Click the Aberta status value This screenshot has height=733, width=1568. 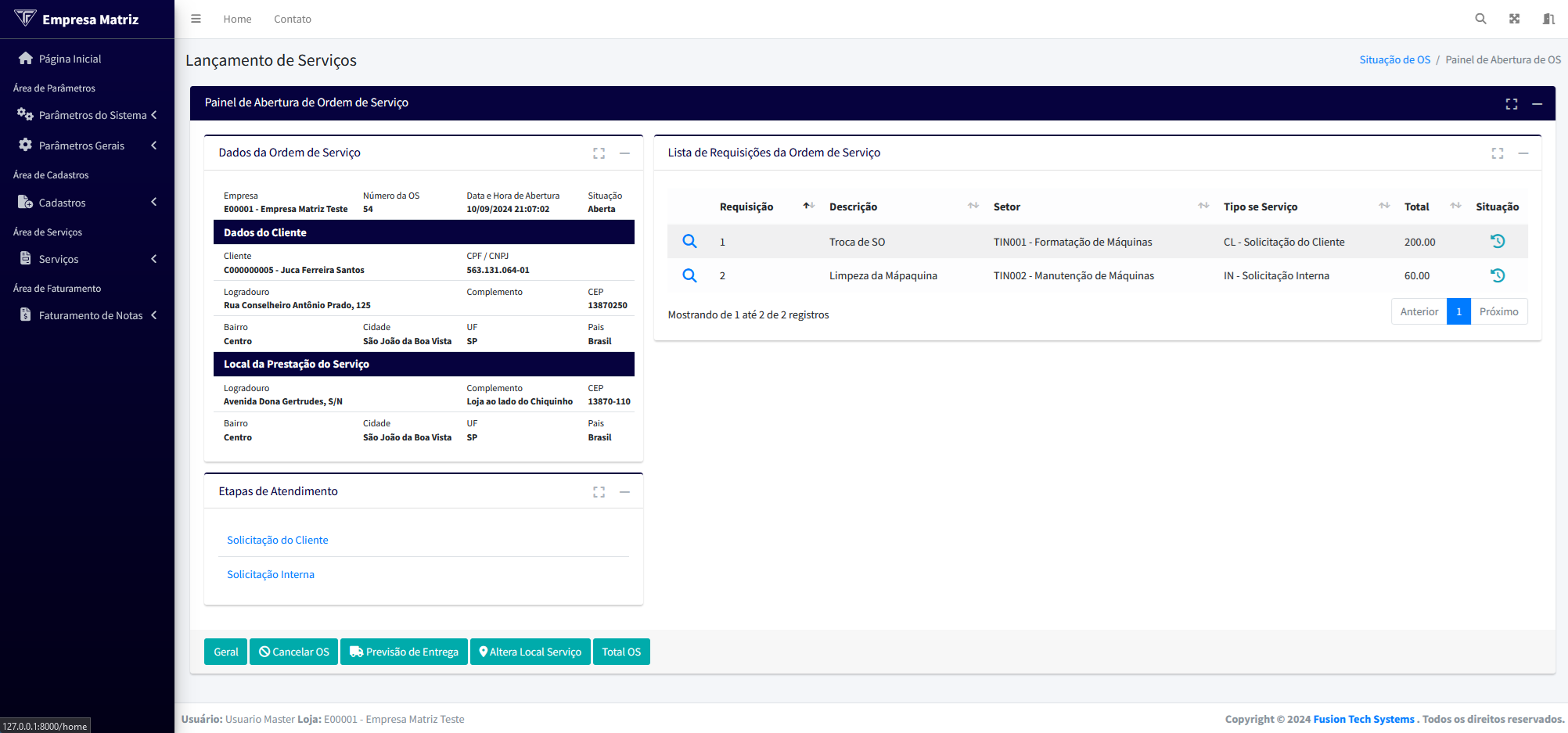click(x=602, y=209)
